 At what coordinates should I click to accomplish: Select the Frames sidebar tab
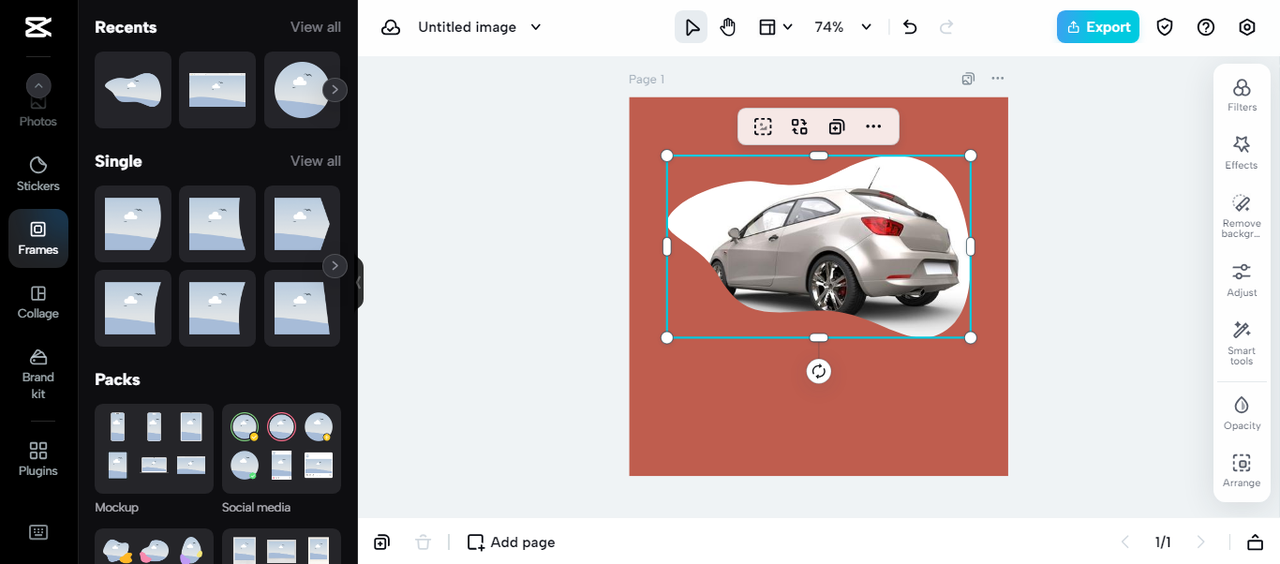38,238
